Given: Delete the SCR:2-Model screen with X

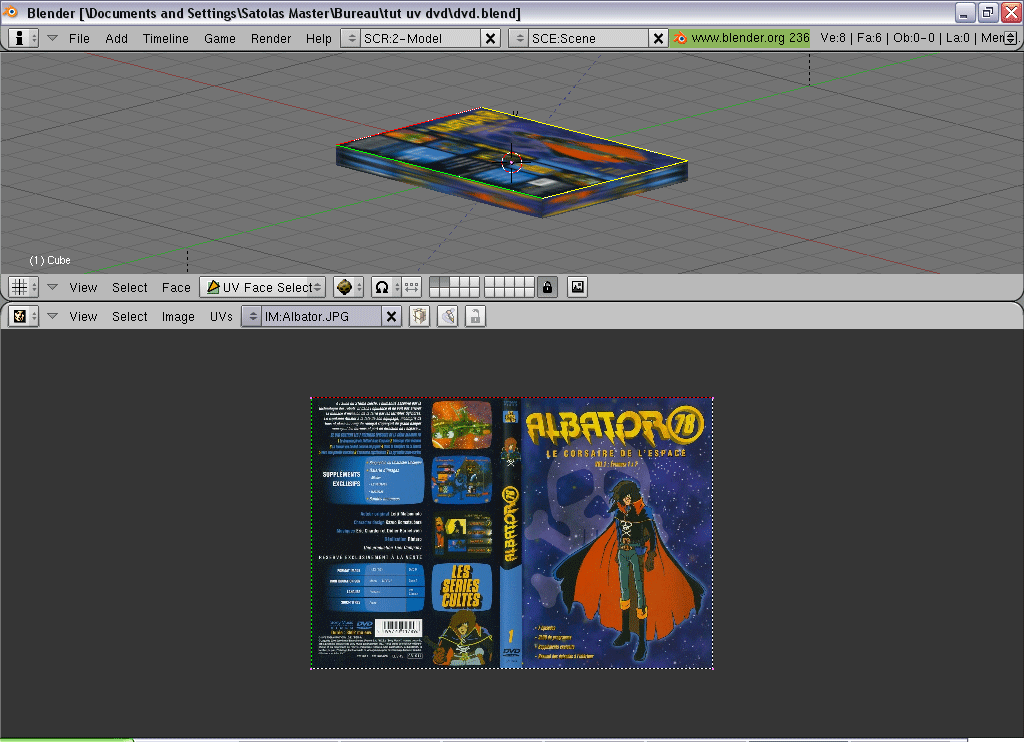Looking at the screenshot, I should (x=490, y=39).
